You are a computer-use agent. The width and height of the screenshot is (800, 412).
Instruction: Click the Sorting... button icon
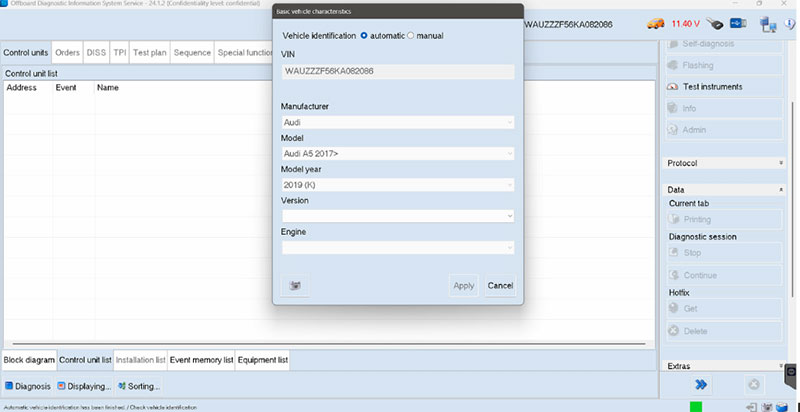pyautogui.click(x=121, y=386)
